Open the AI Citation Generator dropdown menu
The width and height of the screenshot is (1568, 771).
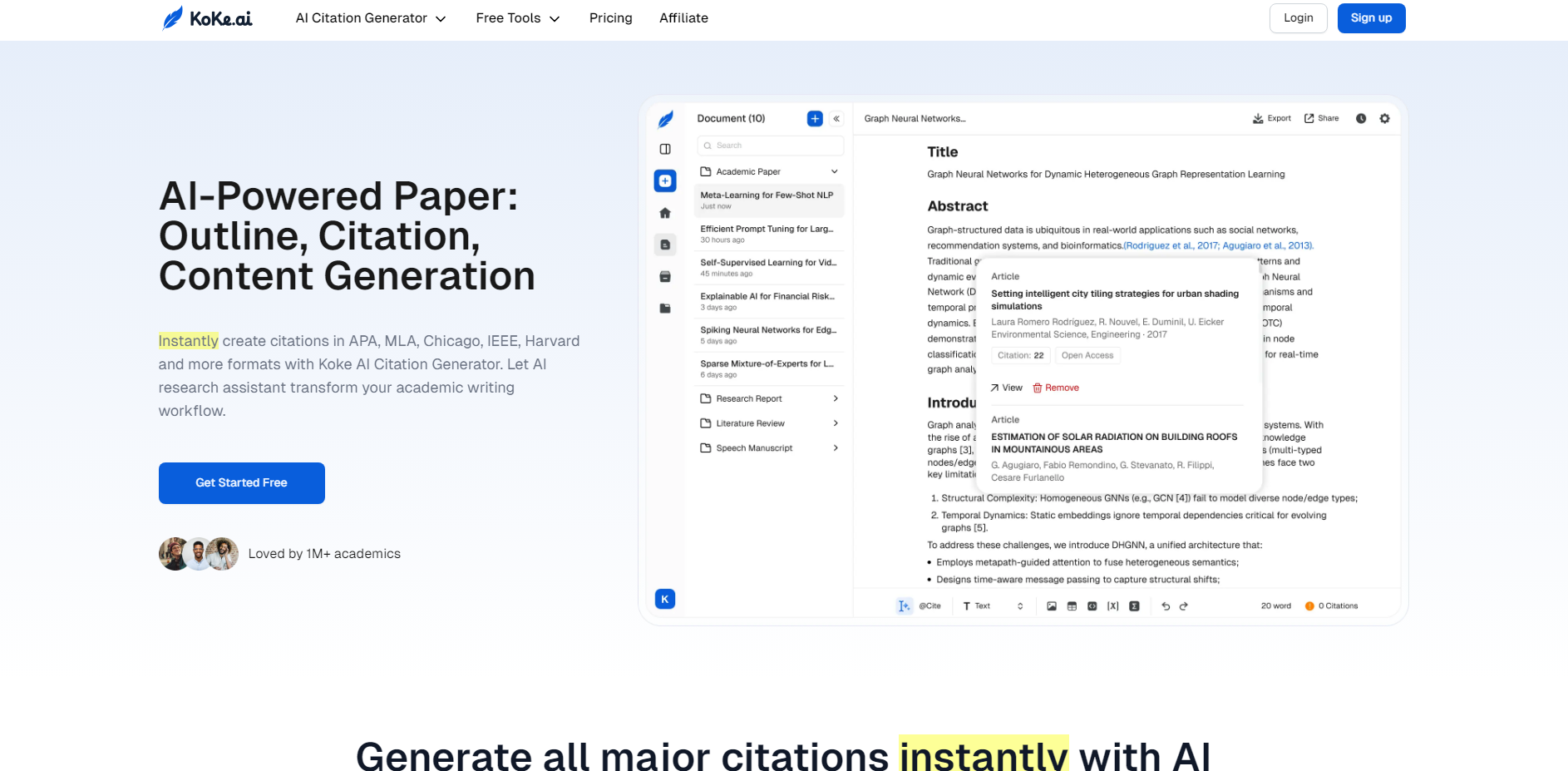371,18
